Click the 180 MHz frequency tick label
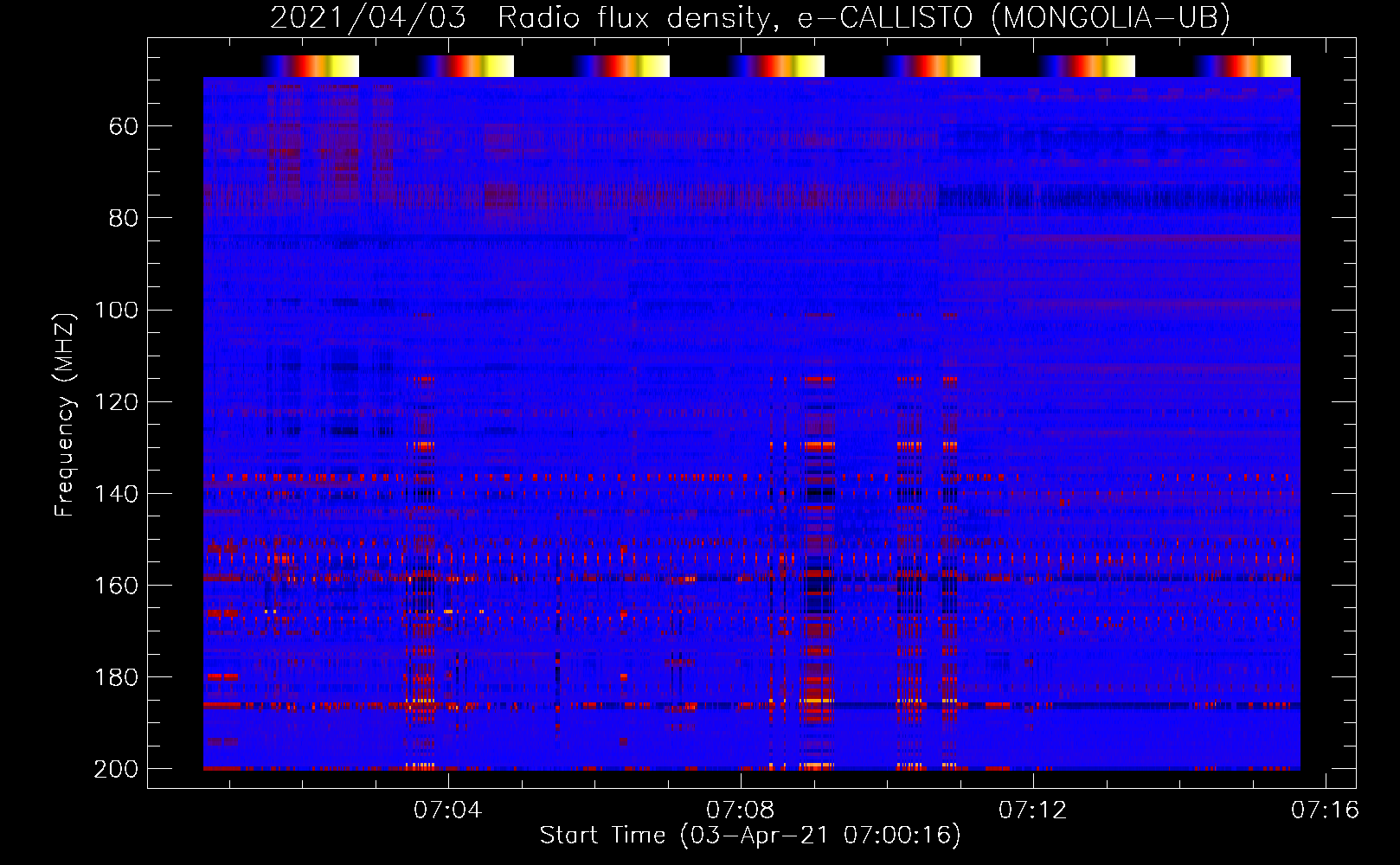Image resolution: width=1400 pixels, height=865 pixels. point(117,677)
